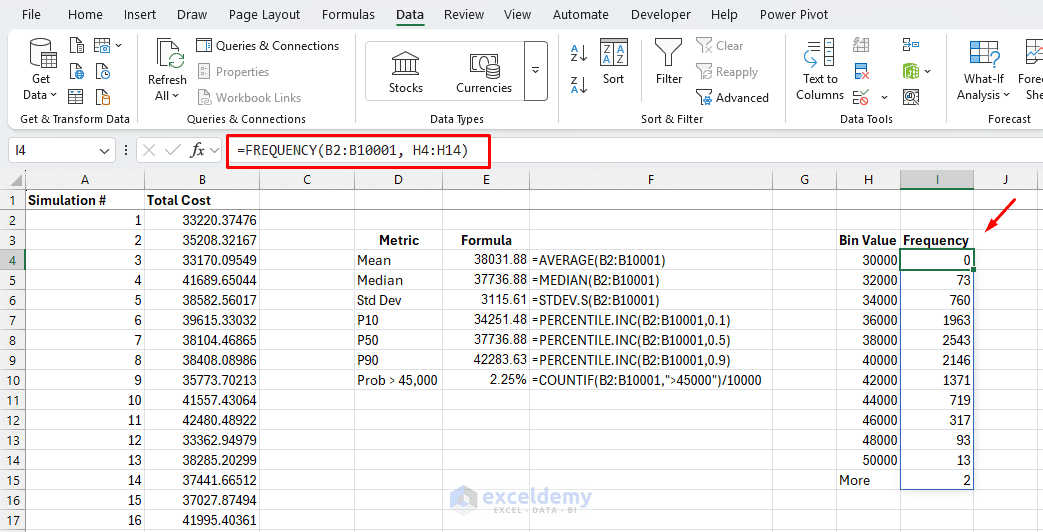Sort A to Z ascending
This screenshot has height=532, width=1043.
[x=579, y=52]
